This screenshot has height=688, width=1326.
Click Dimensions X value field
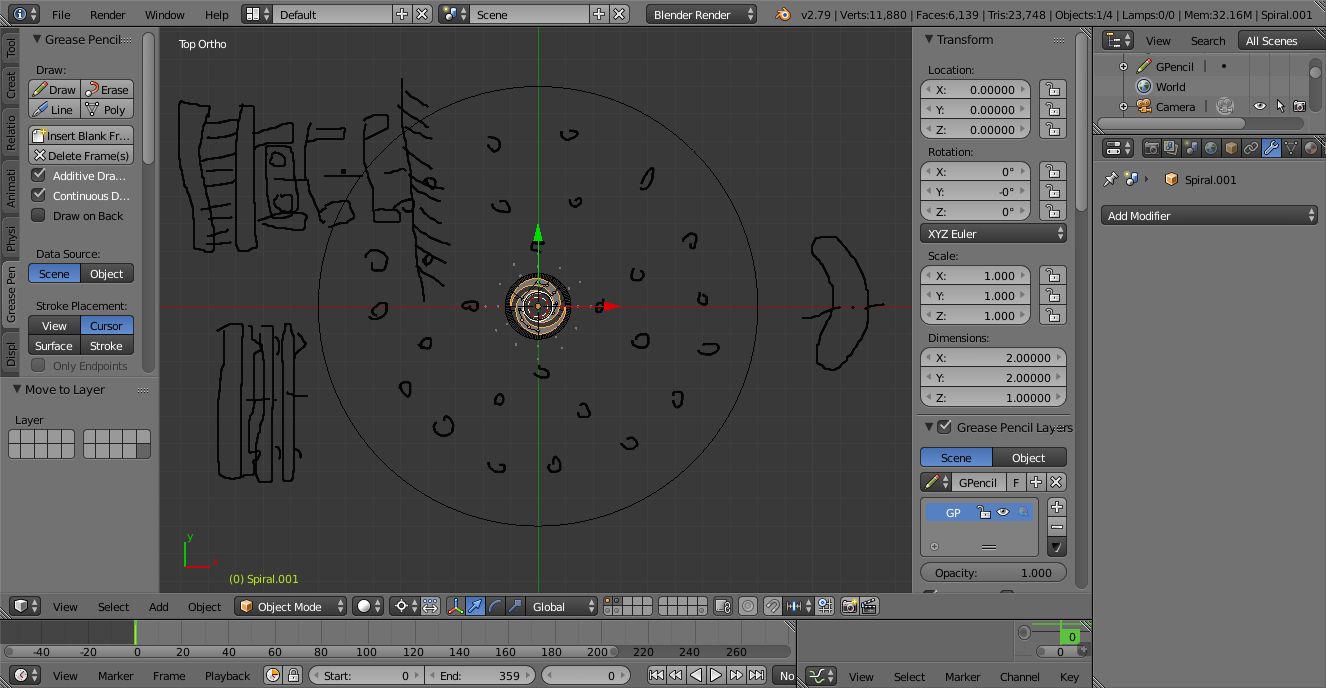point(993,357)
